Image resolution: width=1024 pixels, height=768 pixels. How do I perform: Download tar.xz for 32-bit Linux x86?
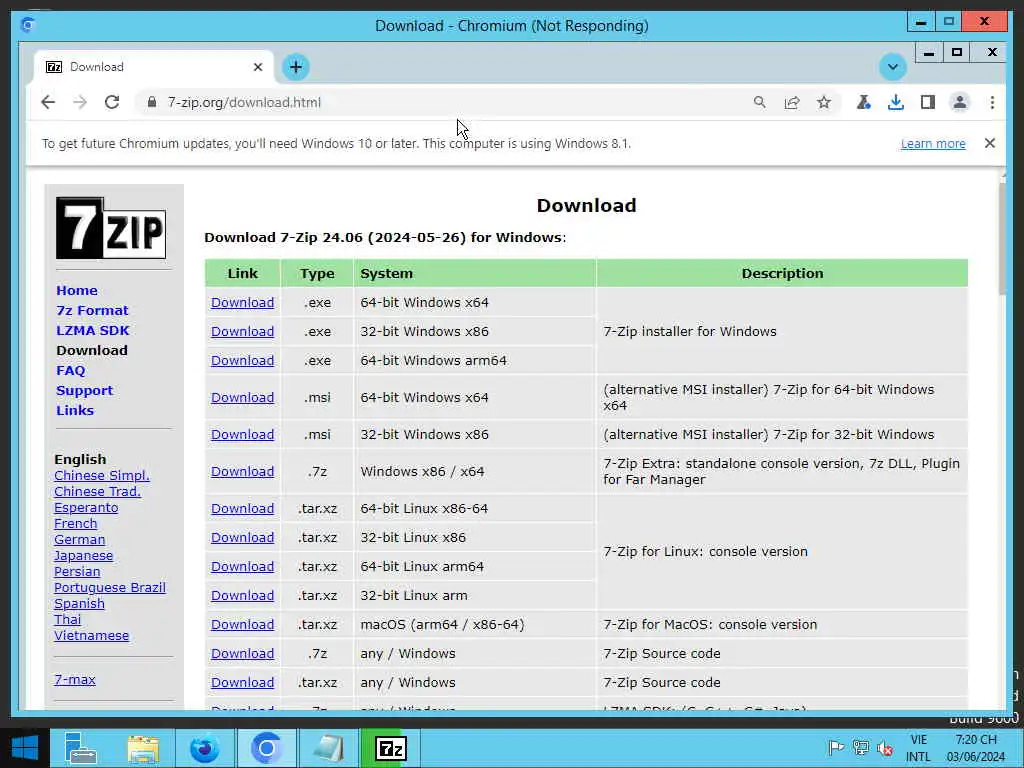(x=242, y=537)
